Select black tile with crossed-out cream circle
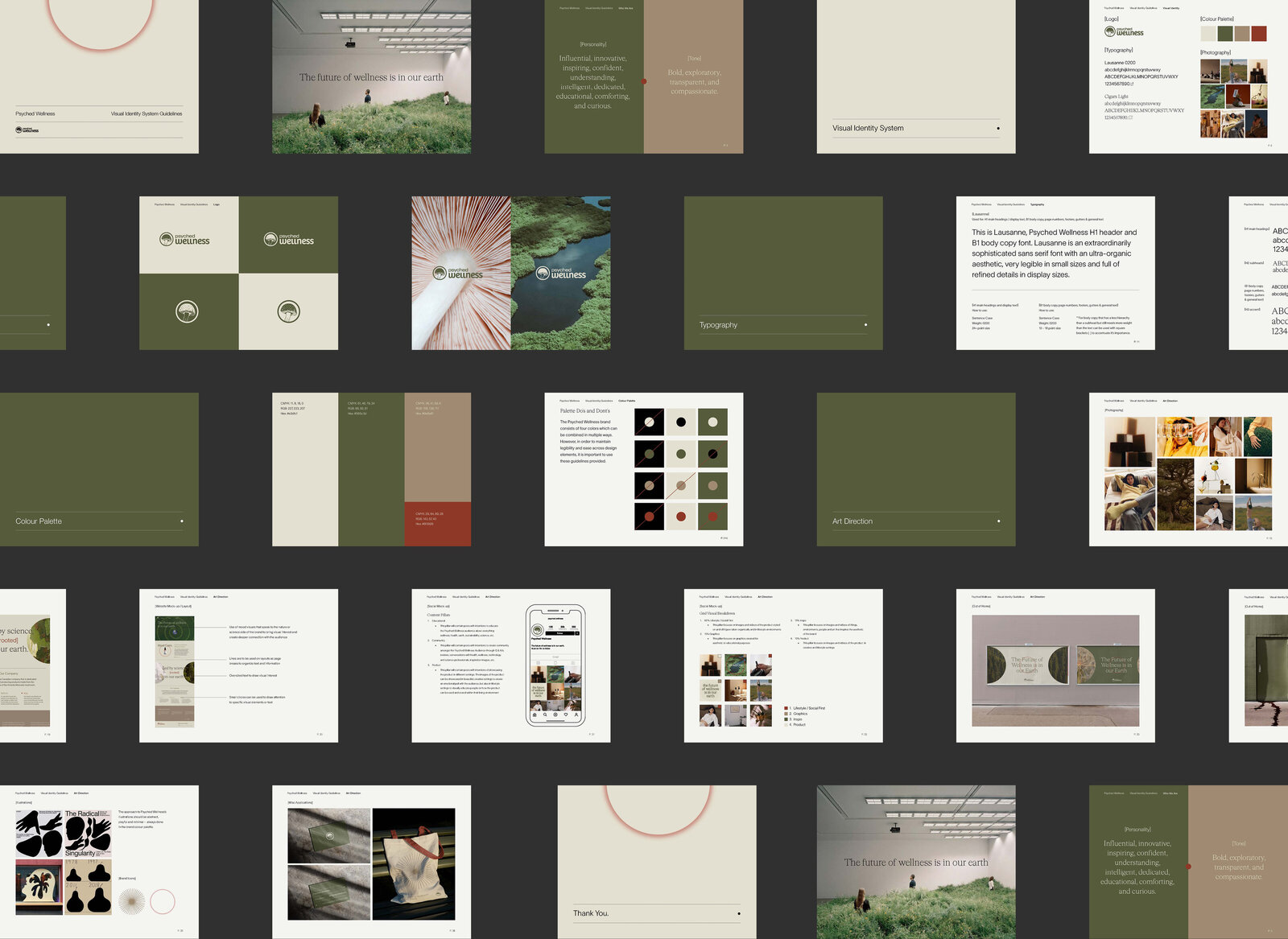The image size is (1288, 939). point(649,422)
